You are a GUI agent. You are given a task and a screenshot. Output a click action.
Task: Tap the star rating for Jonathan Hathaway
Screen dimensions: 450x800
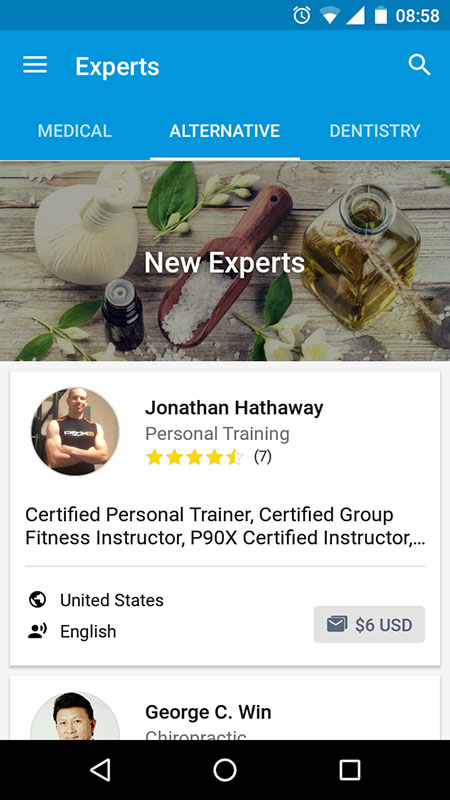[x=194, y=457]
